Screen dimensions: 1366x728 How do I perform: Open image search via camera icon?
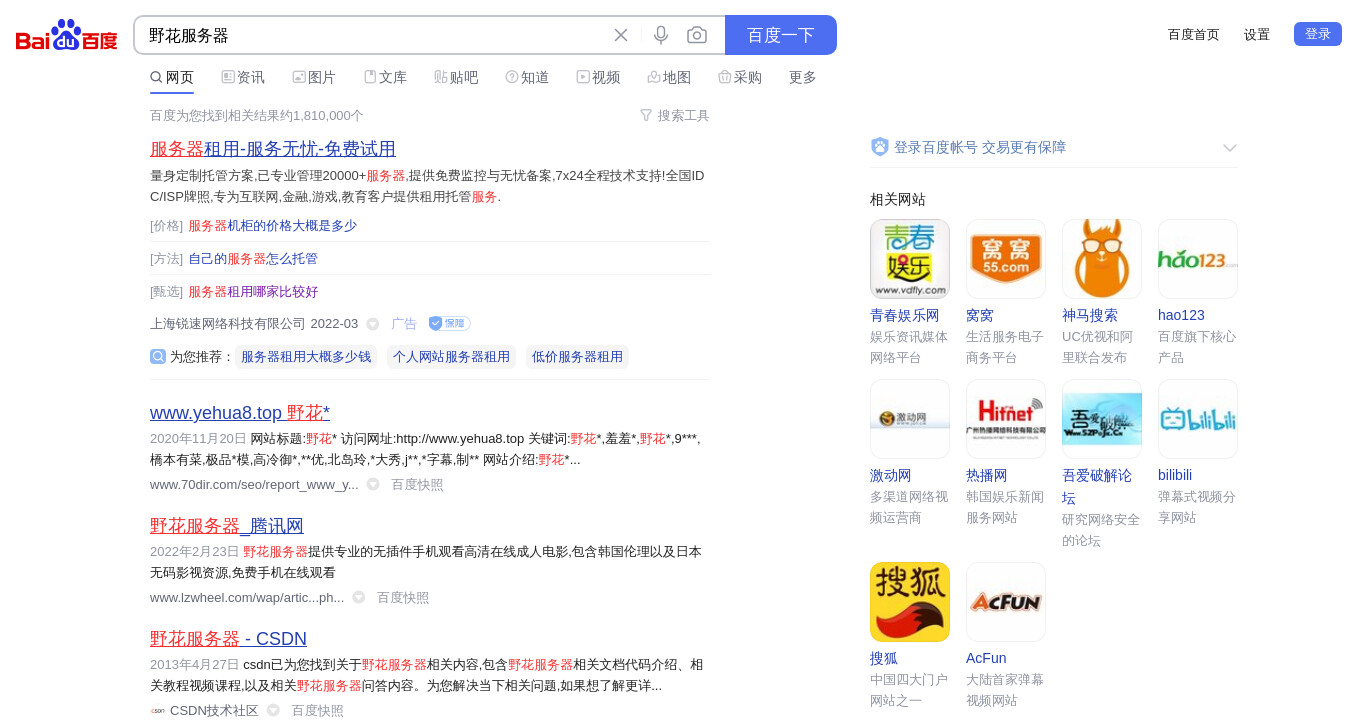[697, 35]
